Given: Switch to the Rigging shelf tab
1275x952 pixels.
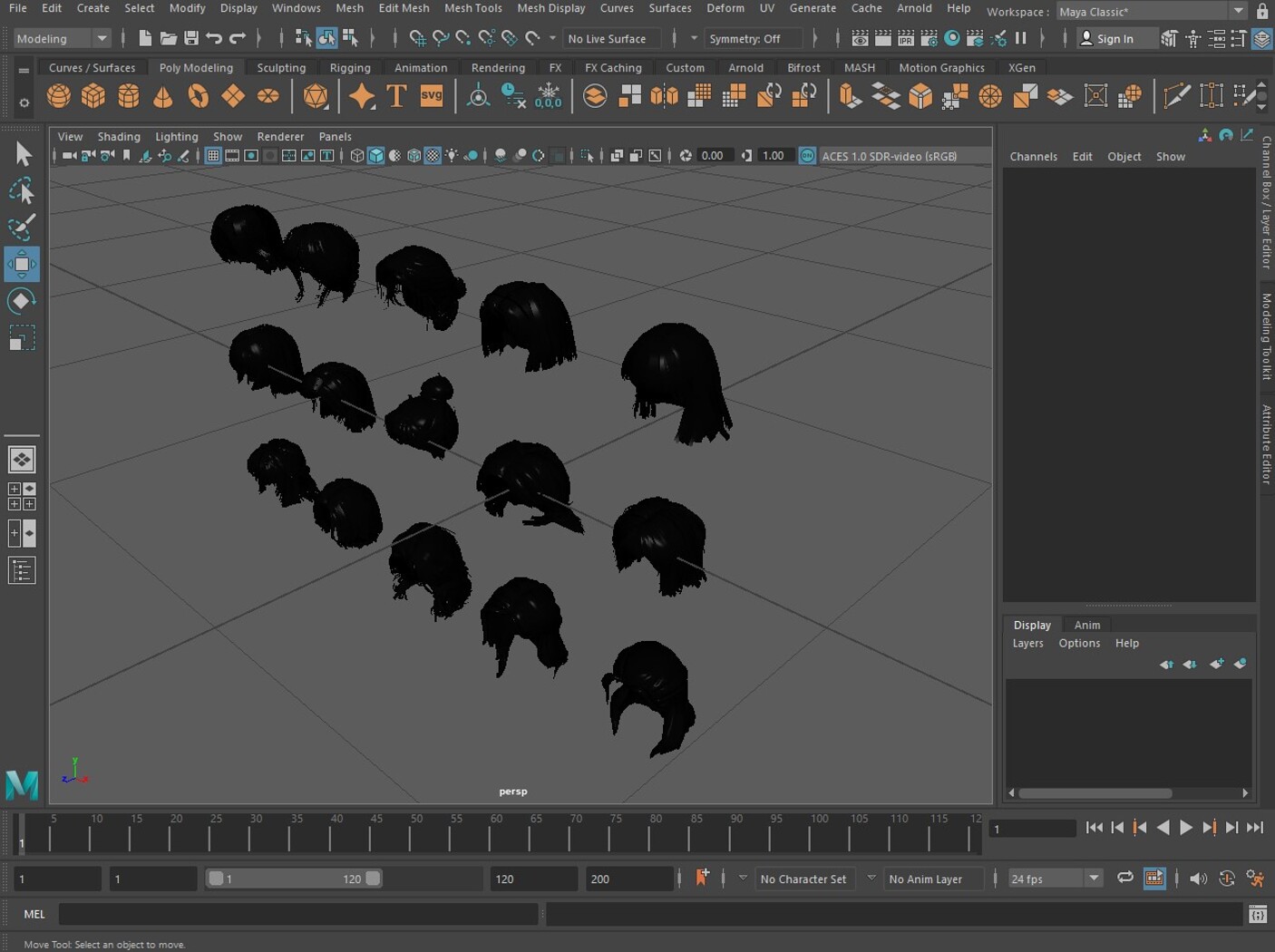Looking at the screenshot, I should coord(350,68).
